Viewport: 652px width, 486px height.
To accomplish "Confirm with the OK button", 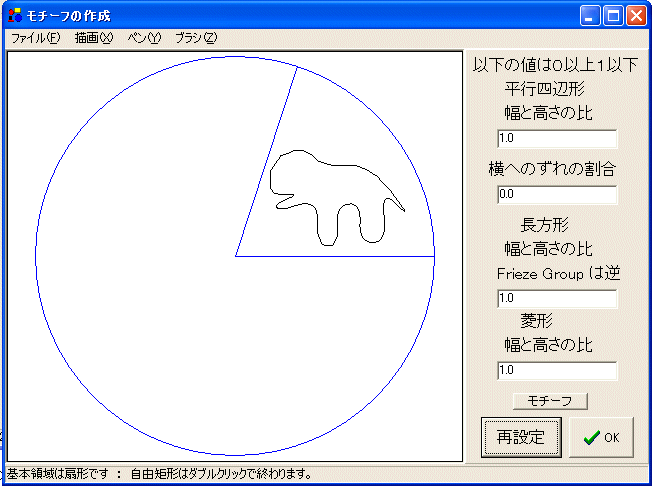I will 601,437.
